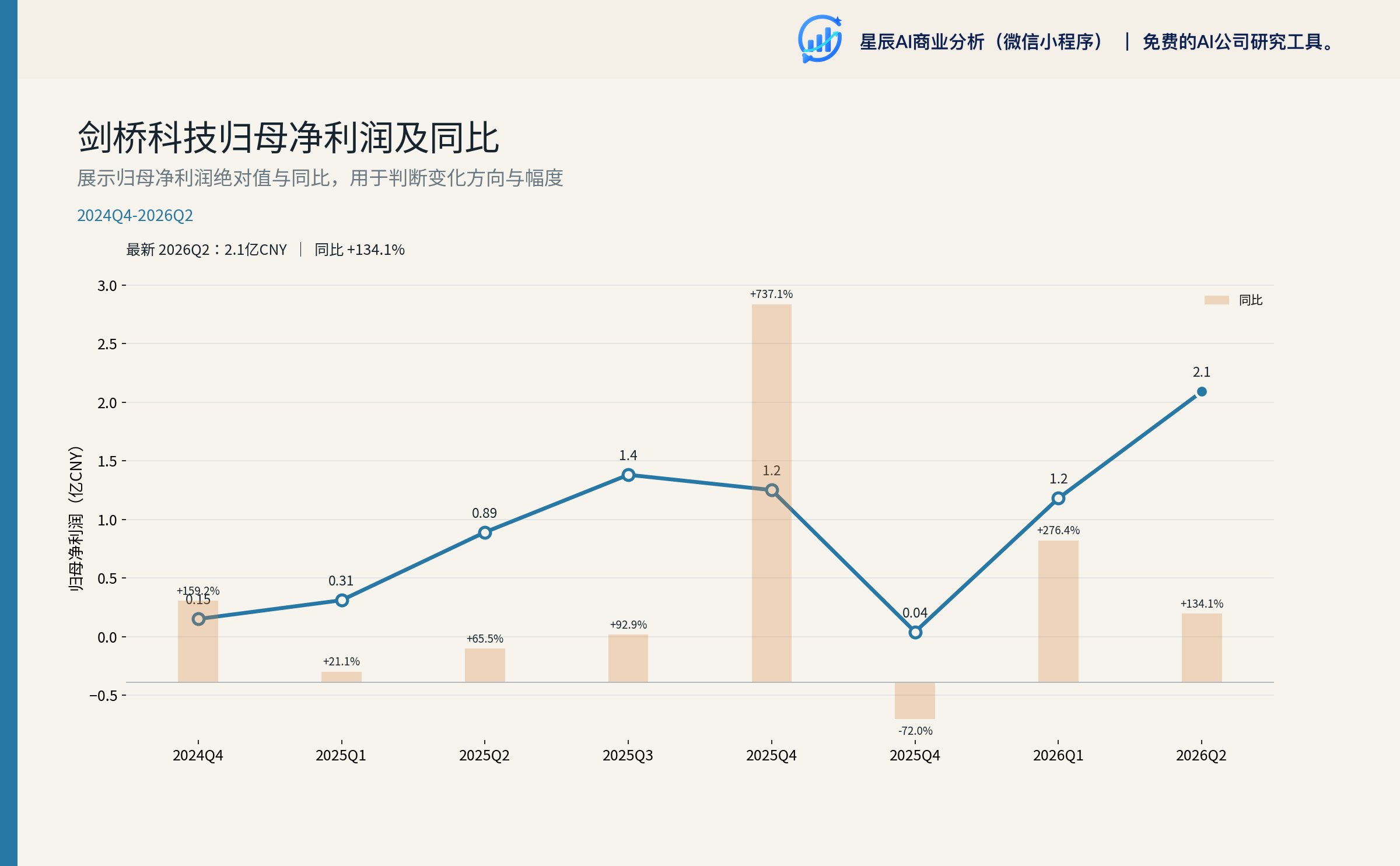Click the line point labeled 0.89
This screenshot has height=866, width=1400.
pos(485,532)
